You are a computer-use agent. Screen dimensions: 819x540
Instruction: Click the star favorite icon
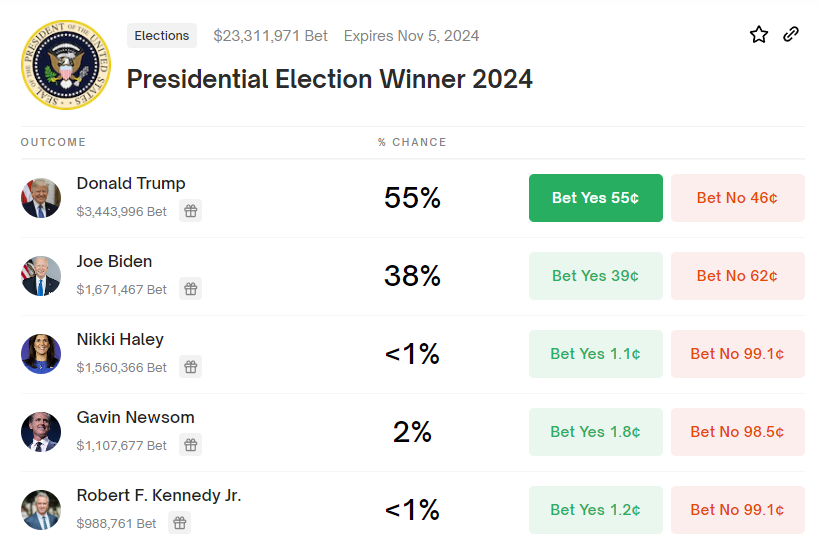point(759,35)
